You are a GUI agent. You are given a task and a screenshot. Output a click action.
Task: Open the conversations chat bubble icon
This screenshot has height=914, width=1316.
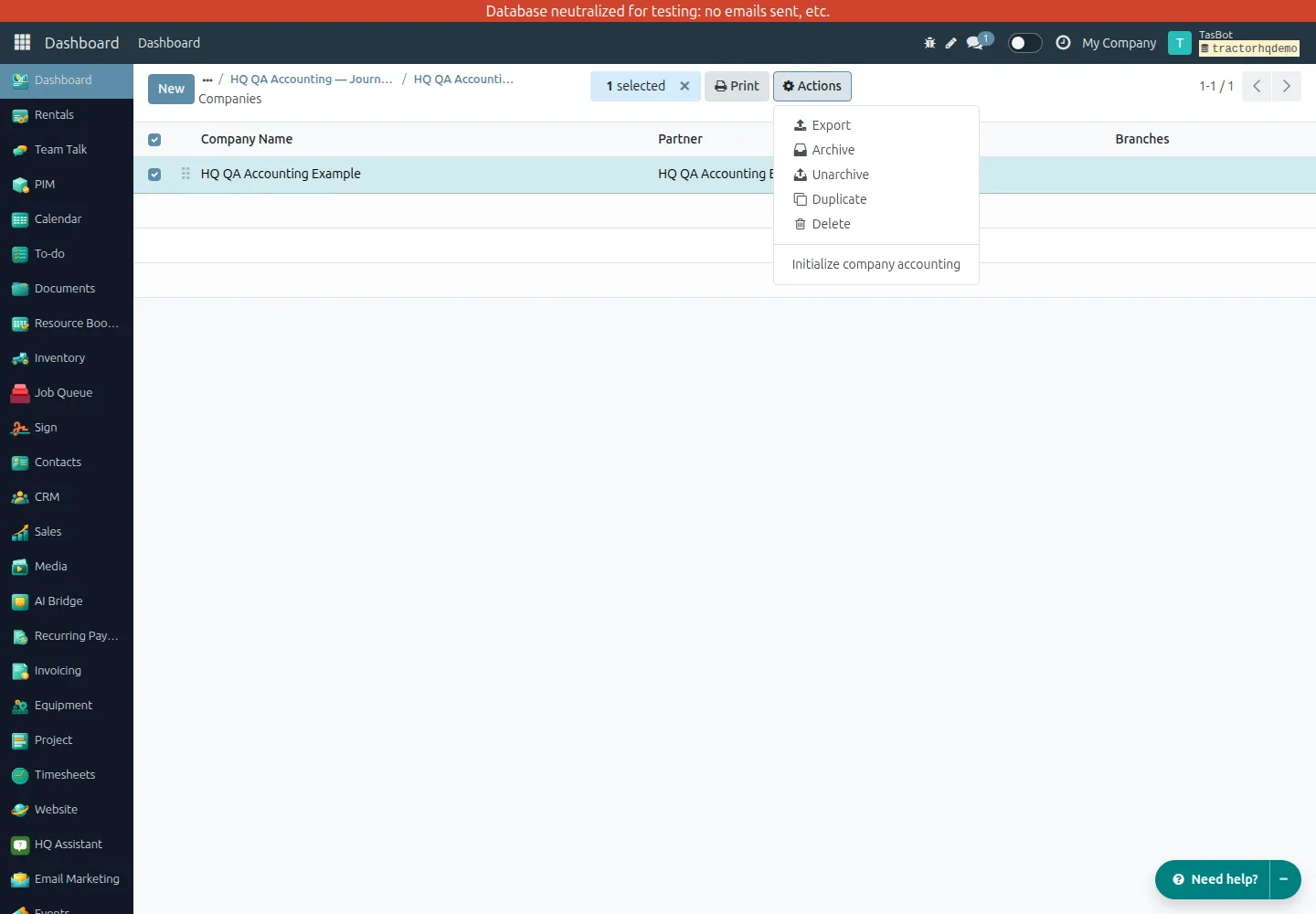pyautogui.click(x=975, y=43)
